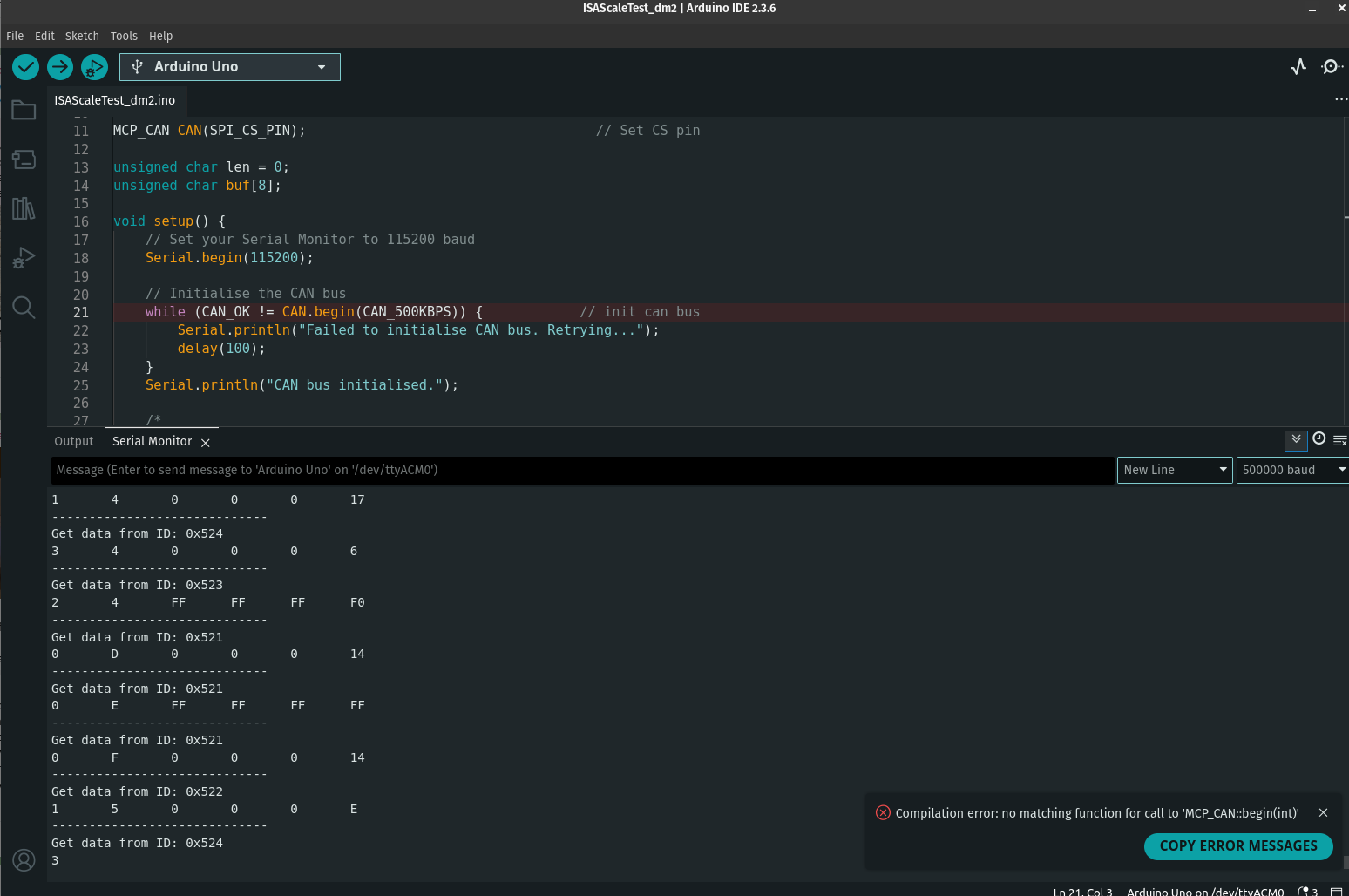Open the Serial Plotter
This screenshot has width=1349, height=896.
point(1298,67)
